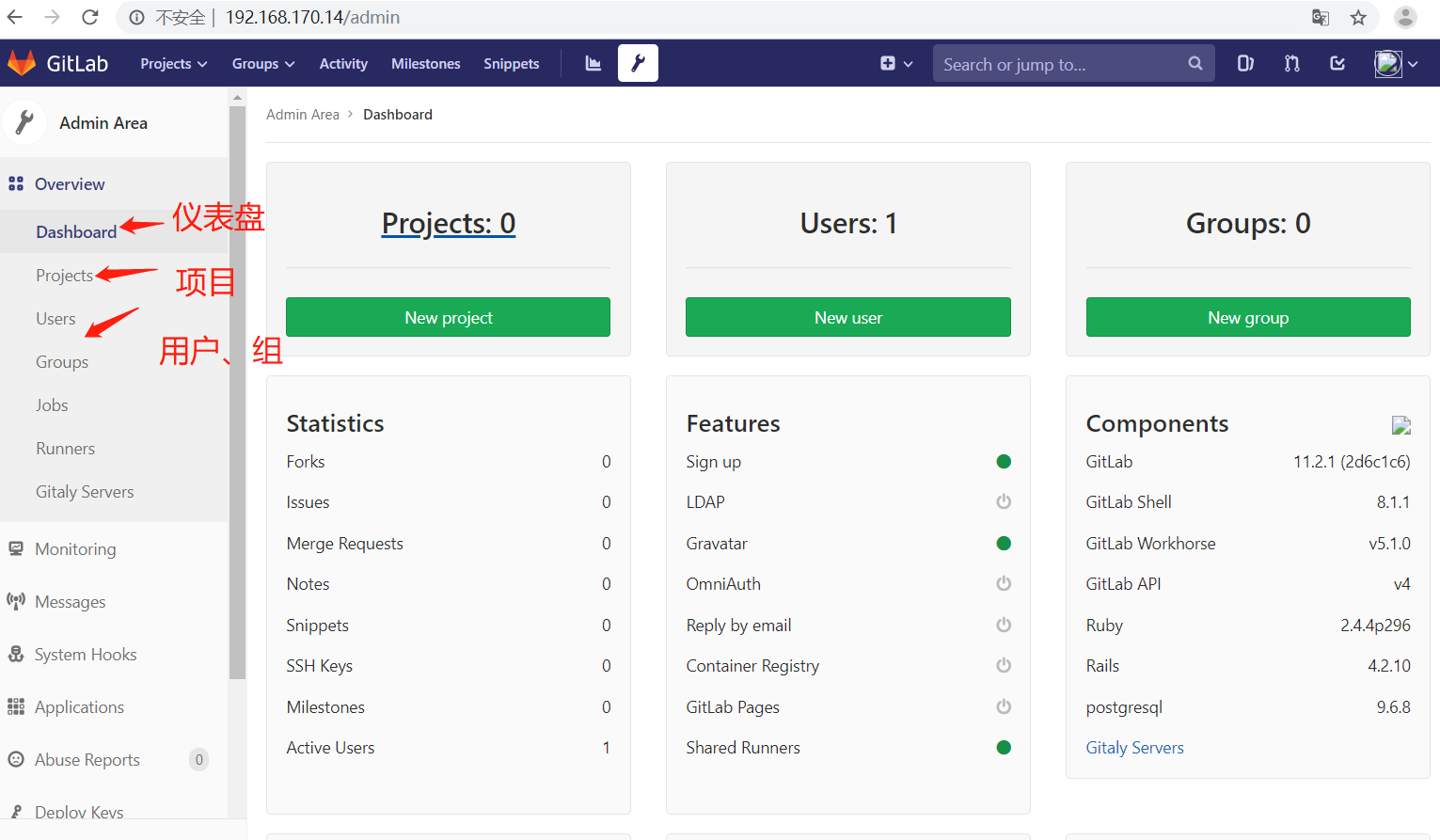Image resolution: width=1440 pixels, height=840 pixels.
Task: Open the Merge requests icon in navbar
Action: (x=1291, y=63)
